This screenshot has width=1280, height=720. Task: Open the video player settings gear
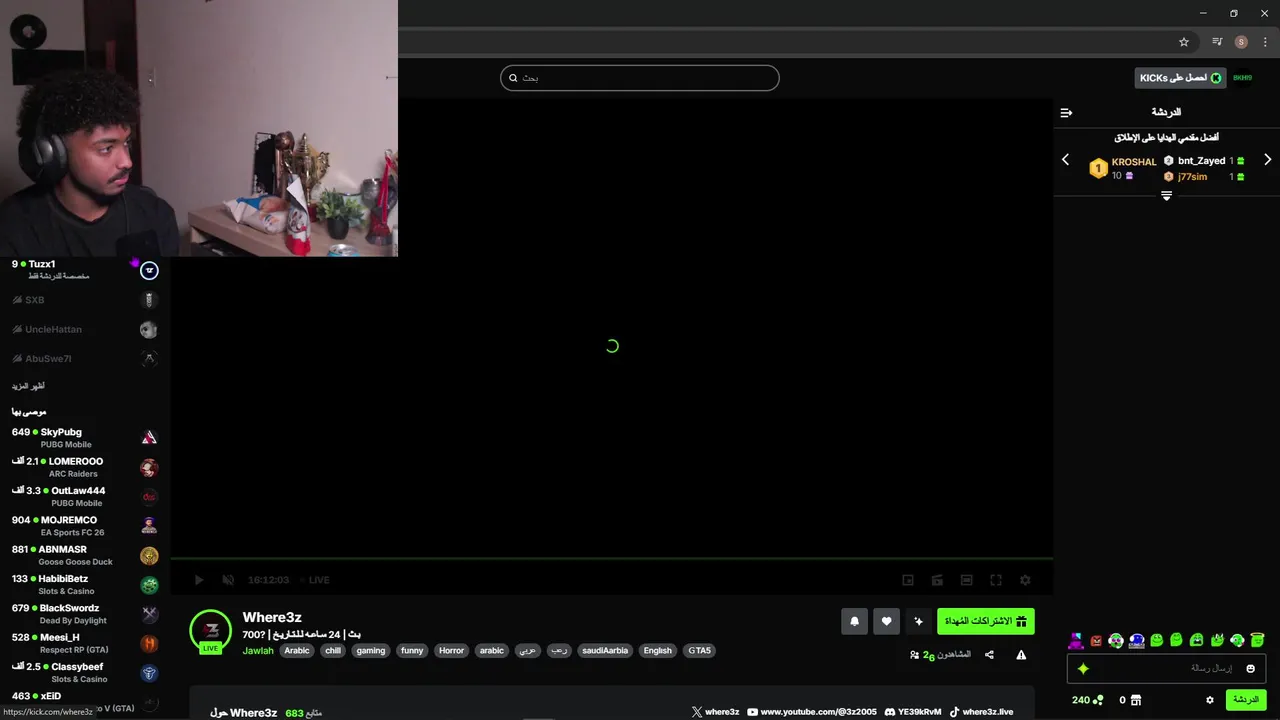point(1025,580)
